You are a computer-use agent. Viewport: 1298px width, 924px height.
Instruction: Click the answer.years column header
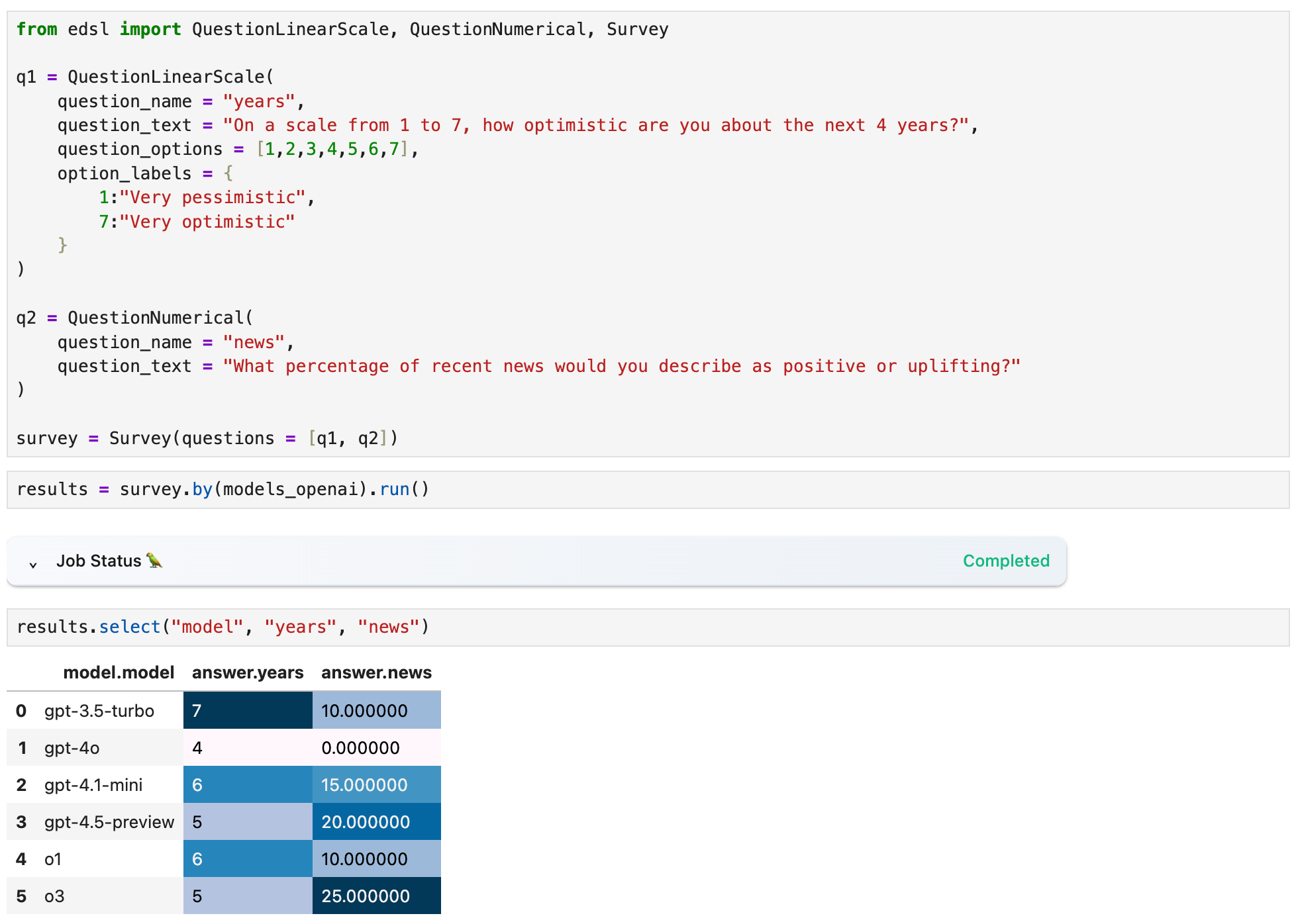pyautogui.click(x=248, y=672)
